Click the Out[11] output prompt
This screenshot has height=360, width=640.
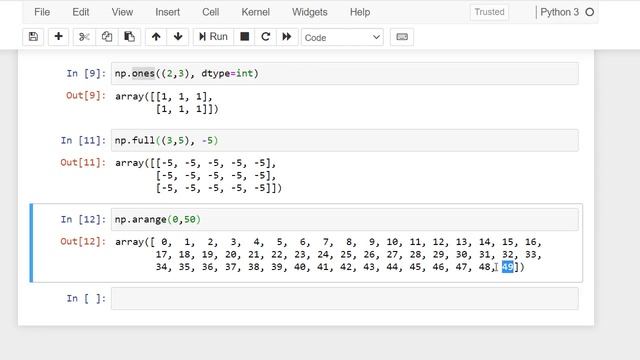[x=83, y=162]
